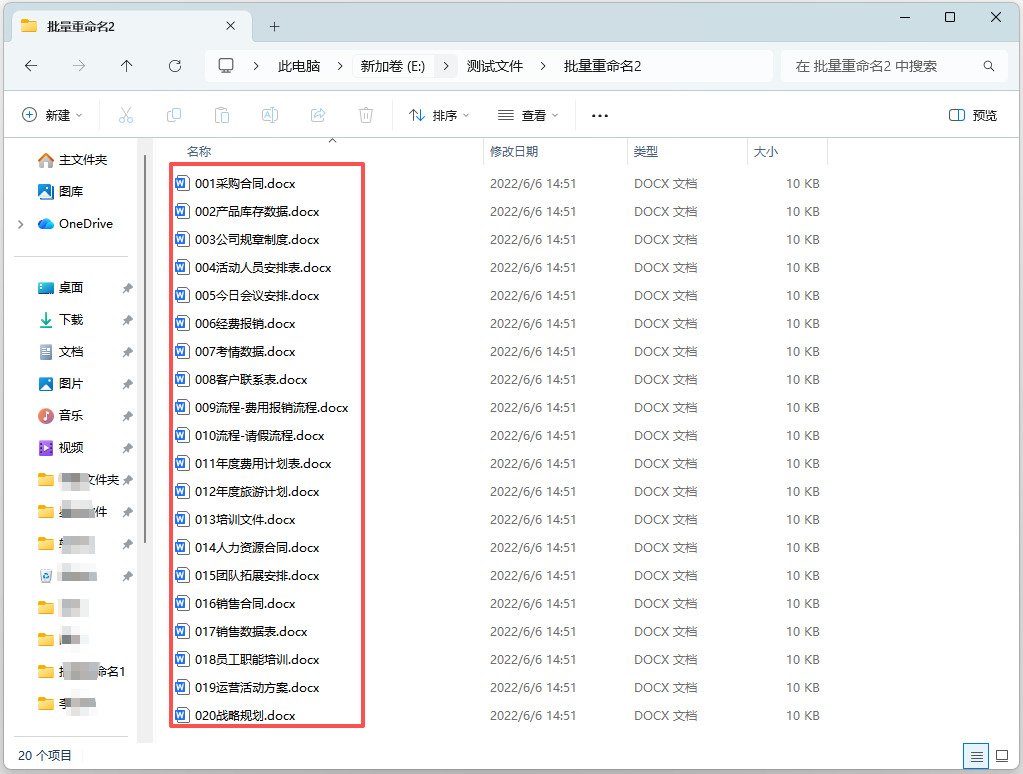Go up one folder level
This screenshot has height=774, width=1023.
(x=127, y=66)
